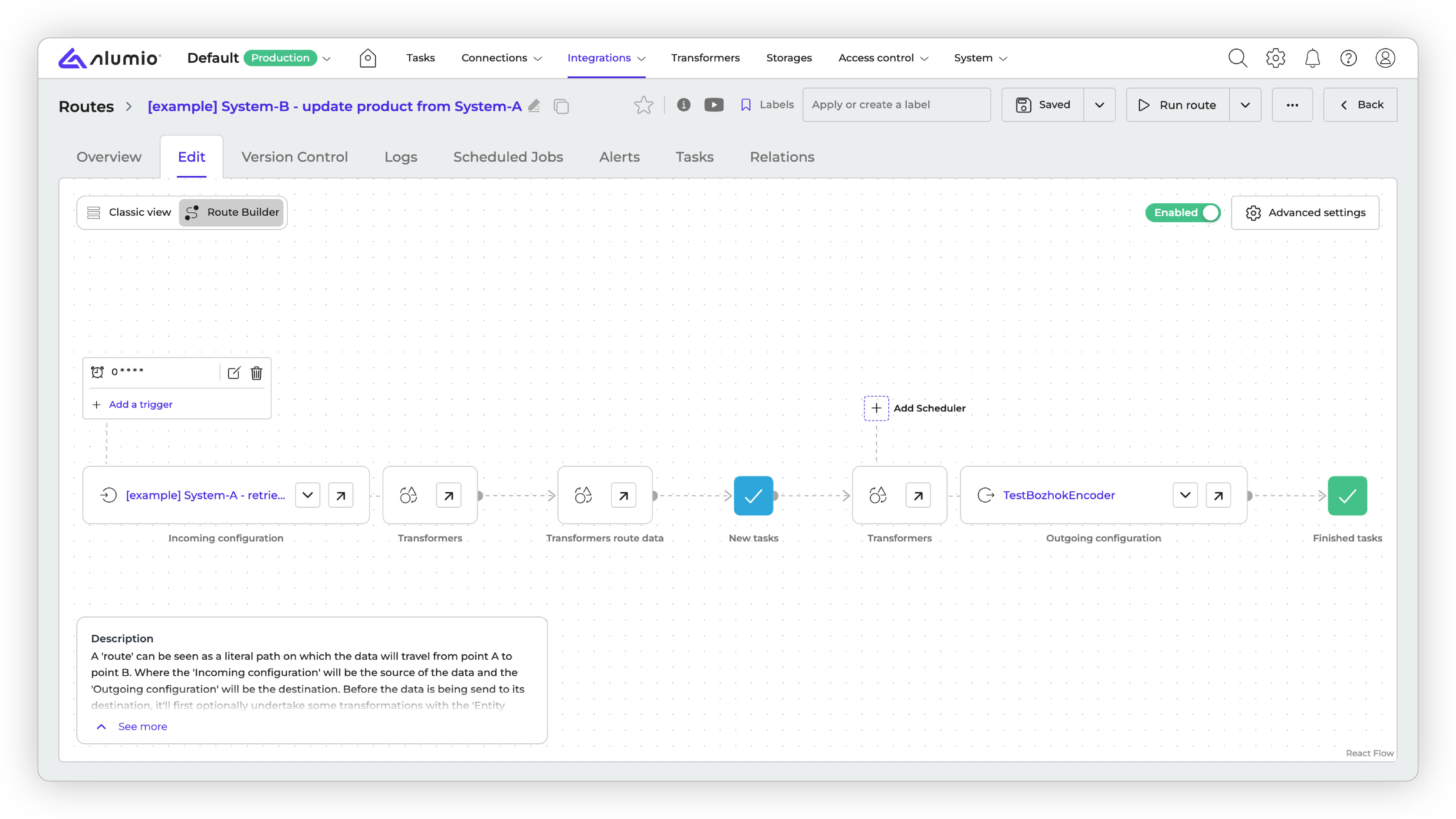Open notifications bell

pyautogui.click(x=1312, y=58)
